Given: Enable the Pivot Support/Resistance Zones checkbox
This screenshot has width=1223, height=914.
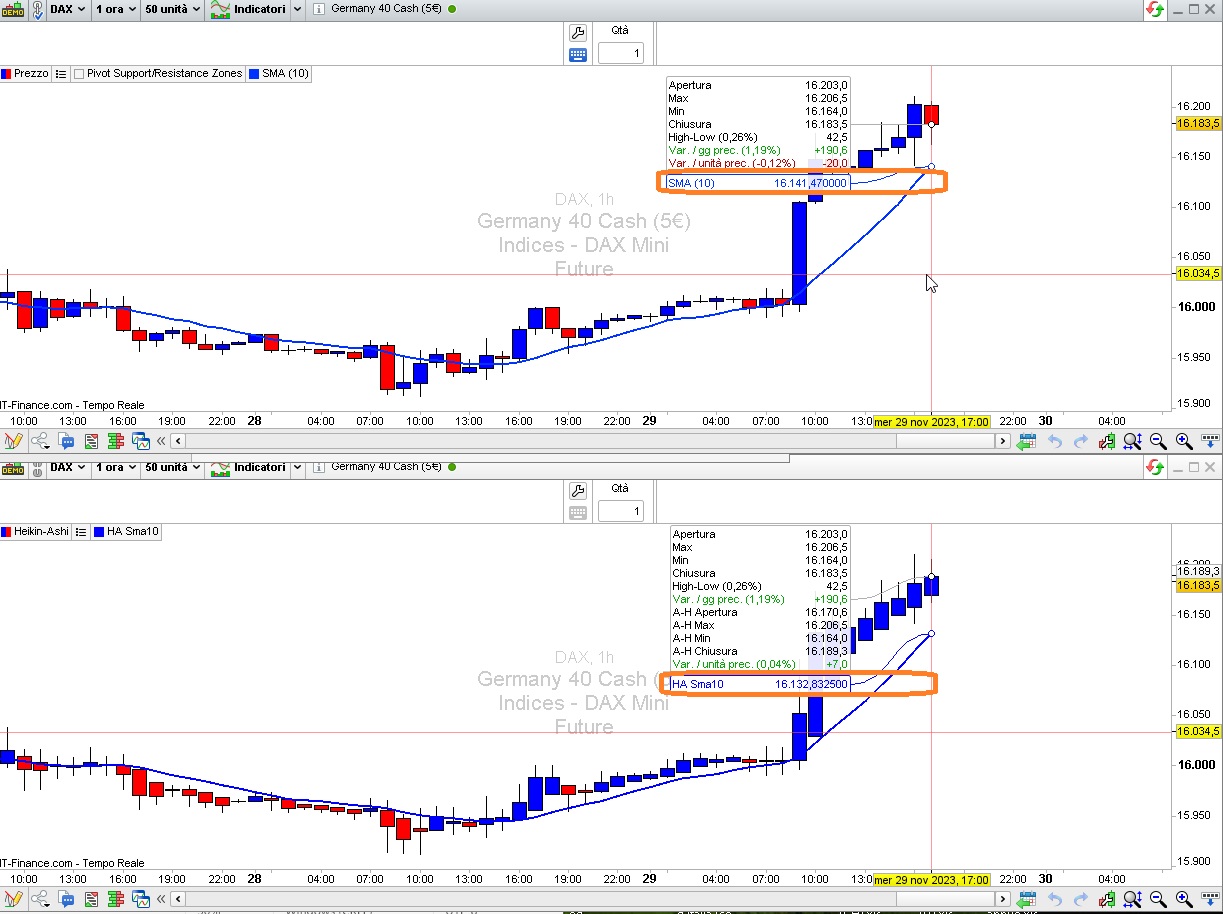Looking at the screenshot, I should coord(78,73).
